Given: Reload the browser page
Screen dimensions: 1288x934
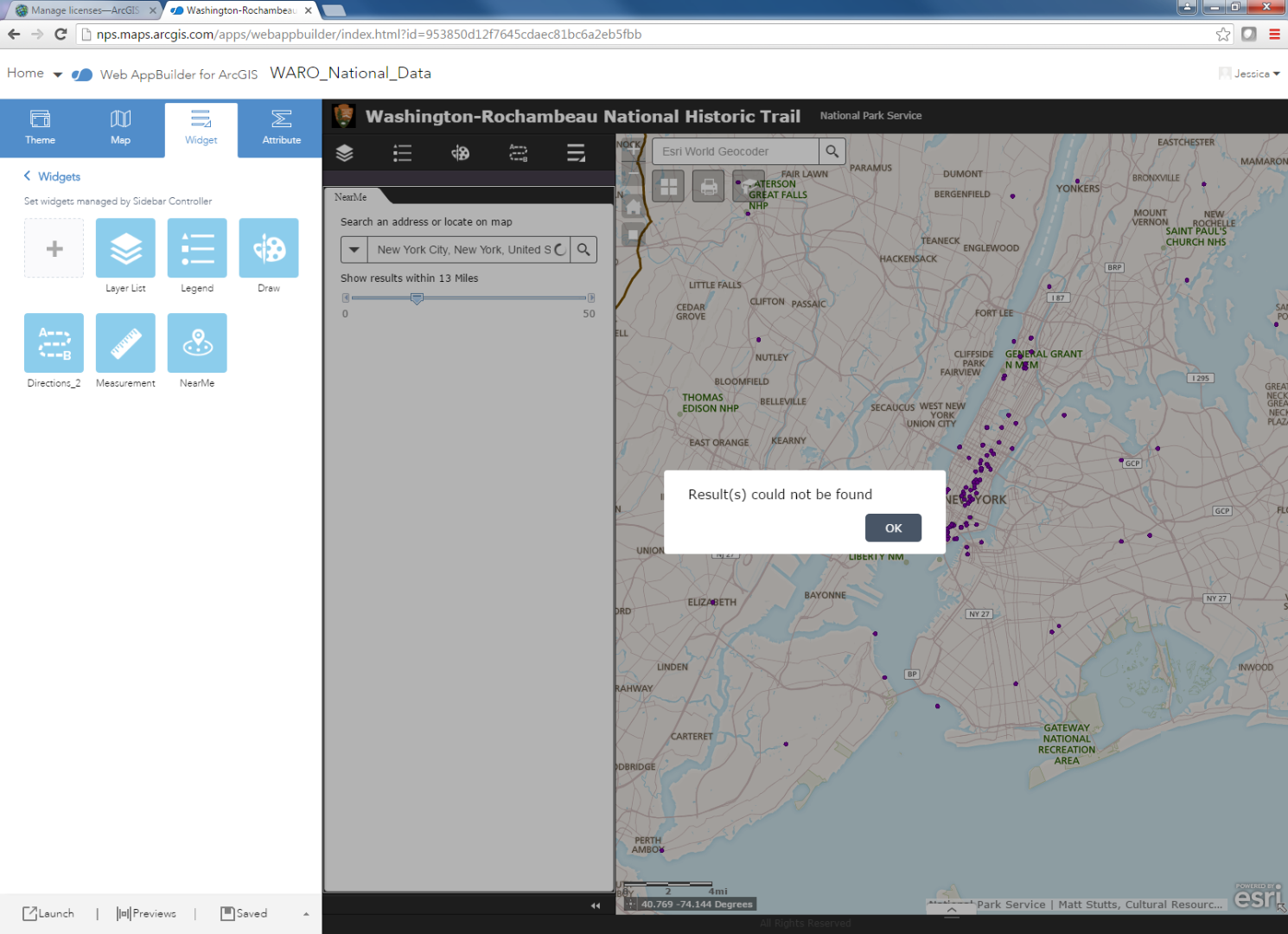Looking at the screenshot, I should (61, 35).
